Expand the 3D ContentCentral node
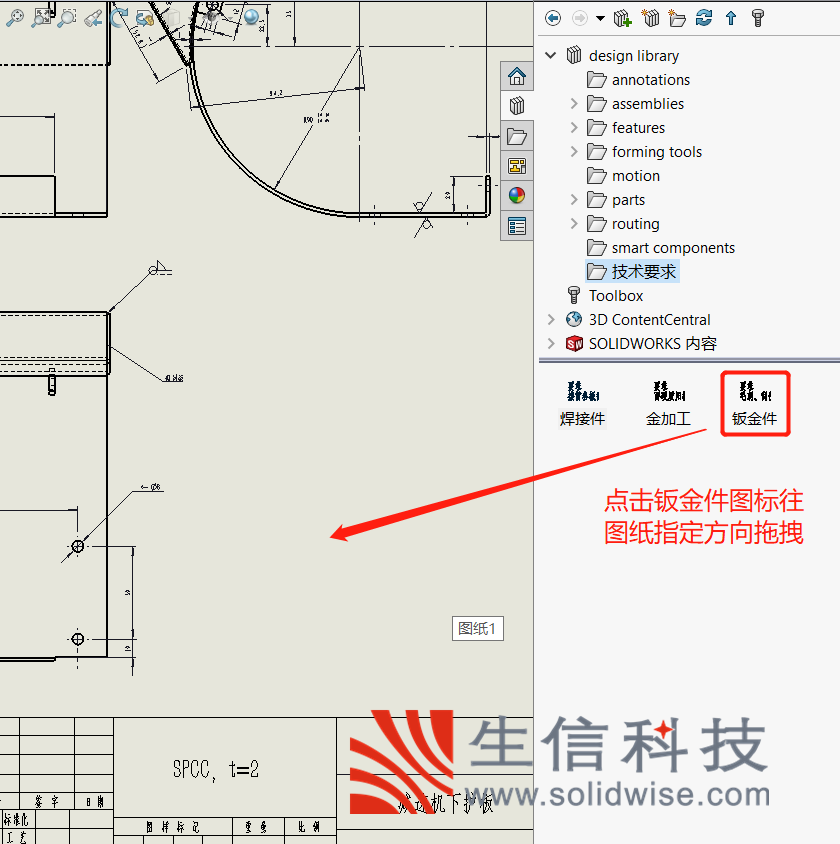The width and height of the screenshot is (840, 844). [550, 319]
